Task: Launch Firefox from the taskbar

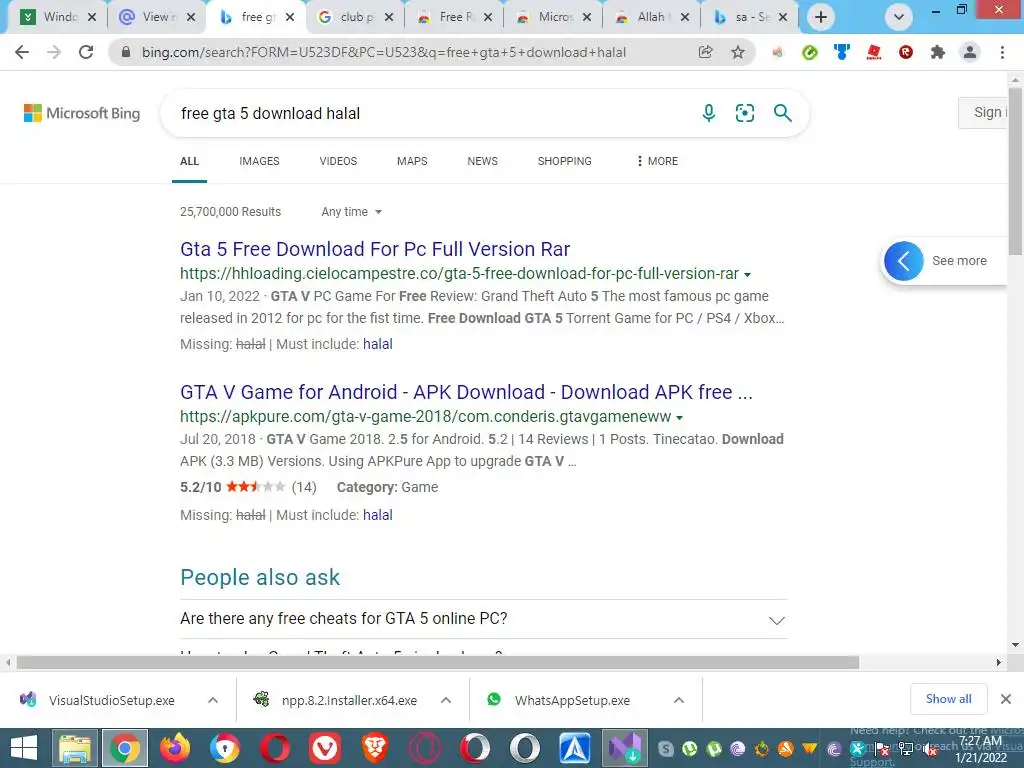Action: [x=174, y=748]
